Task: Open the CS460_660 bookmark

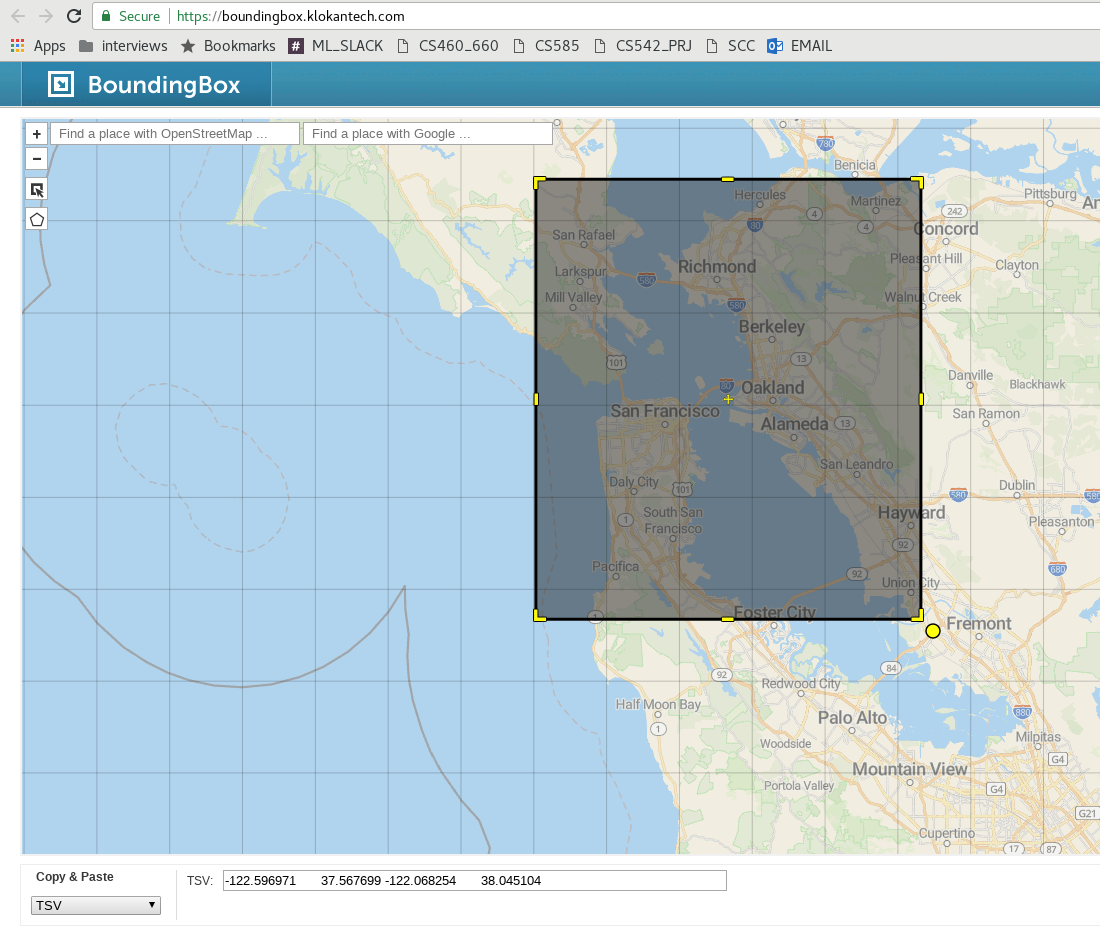Action: pyautogui.click(x=448, y=46)
